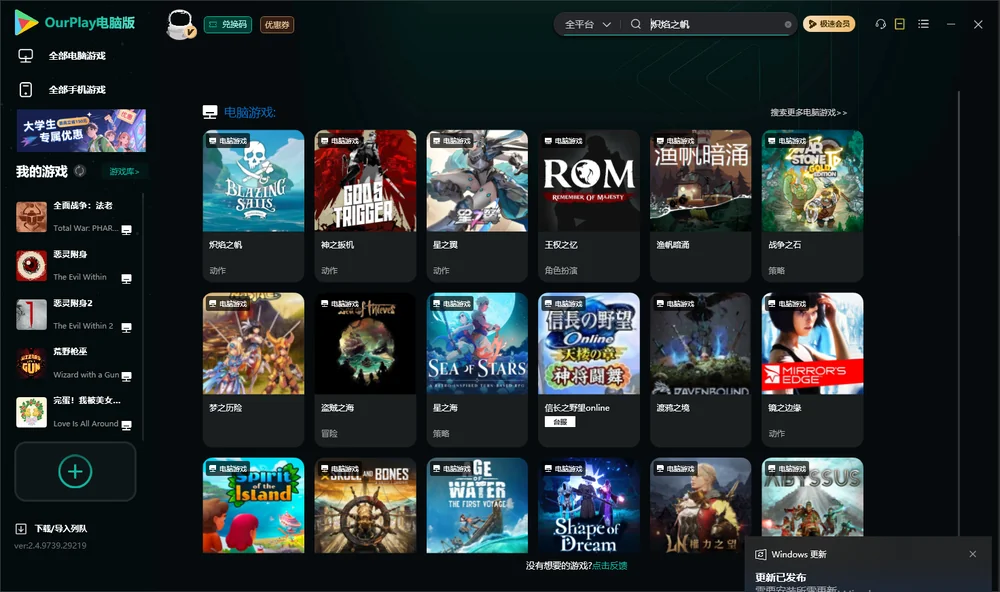Image resolution: width=1000 pixels, height=592 pixels.
Task: Open 星之翼 game card
Action: tap(477, 205)
